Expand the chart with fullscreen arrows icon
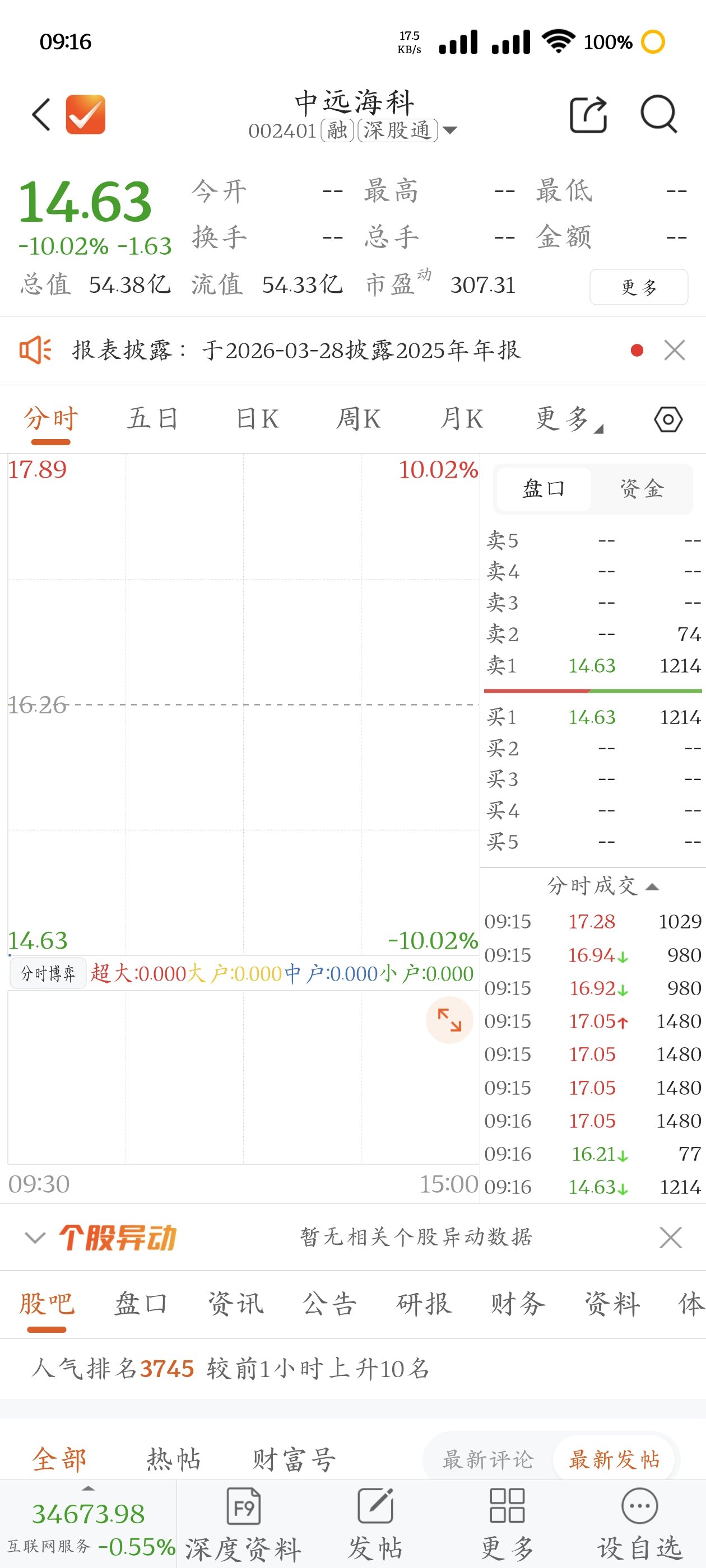706x1568 pixels. (449, 1020)
